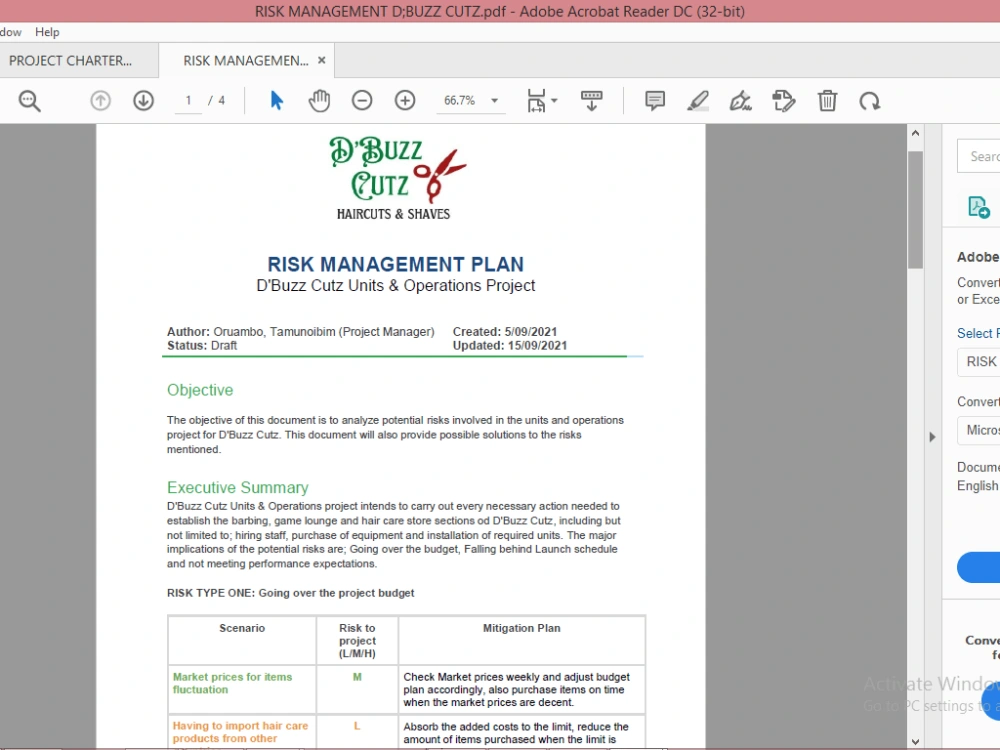Click the vertical scrollbar thumb
Image resolution: width=1000 pixels, height=750 pixels.
tap(915, 210)
